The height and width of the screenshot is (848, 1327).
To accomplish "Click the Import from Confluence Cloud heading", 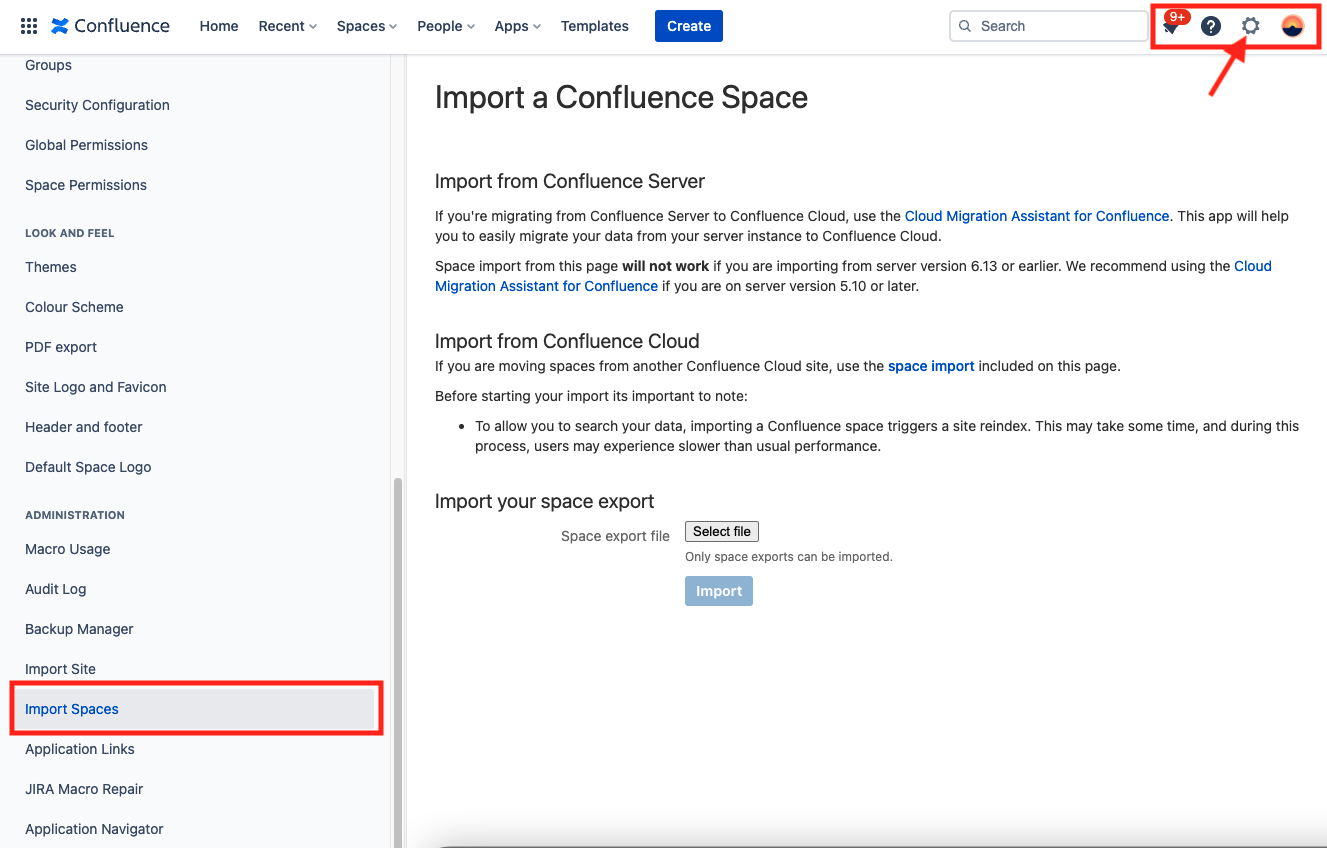I will click(567, 341).
